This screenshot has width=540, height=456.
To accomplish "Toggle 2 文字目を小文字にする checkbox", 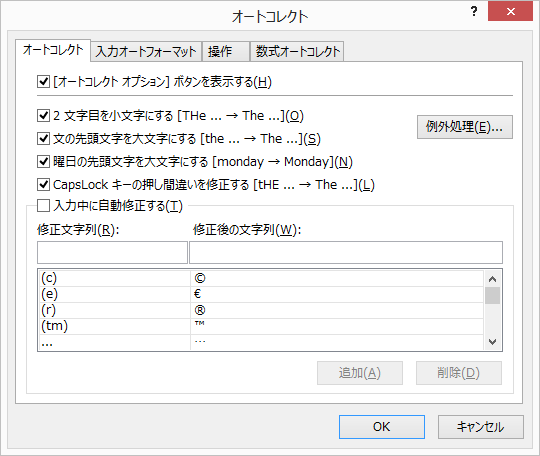I will click(43, 115).
